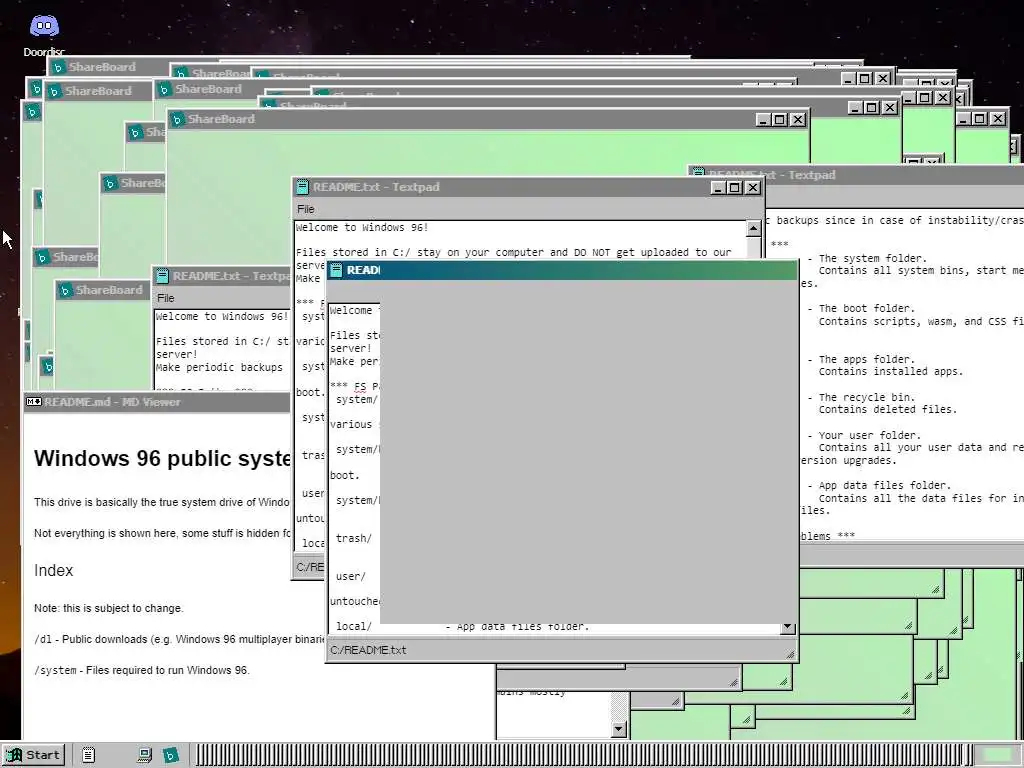Viewport: 1024px width, 768px height.
Task: Click the title icon of the small README.txt Textpad left of center
Action: point(162,276)
